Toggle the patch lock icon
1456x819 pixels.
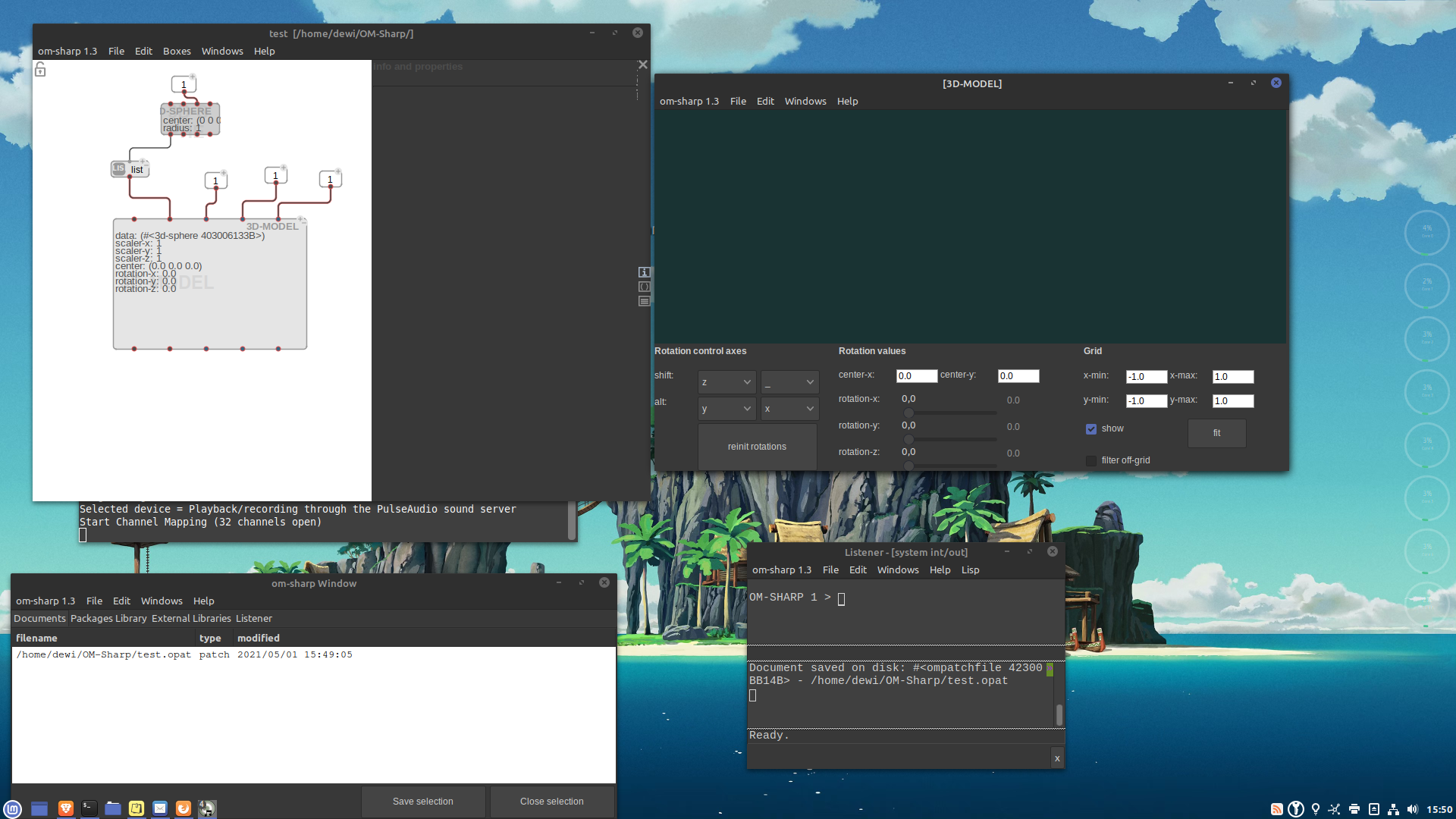click(x=40, y=70)
